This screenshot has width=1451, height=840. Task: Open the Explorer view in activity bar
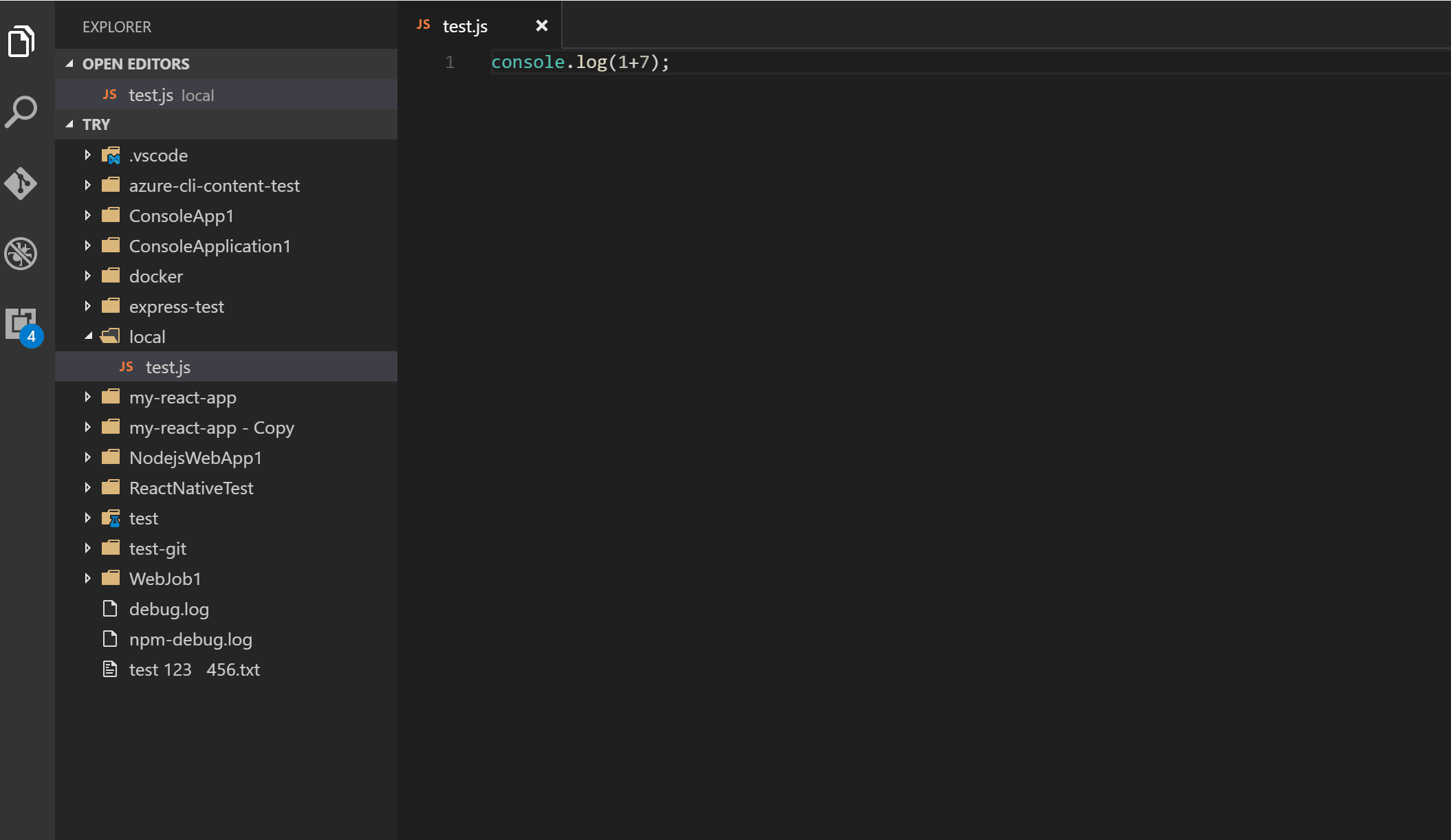(21, 41)
